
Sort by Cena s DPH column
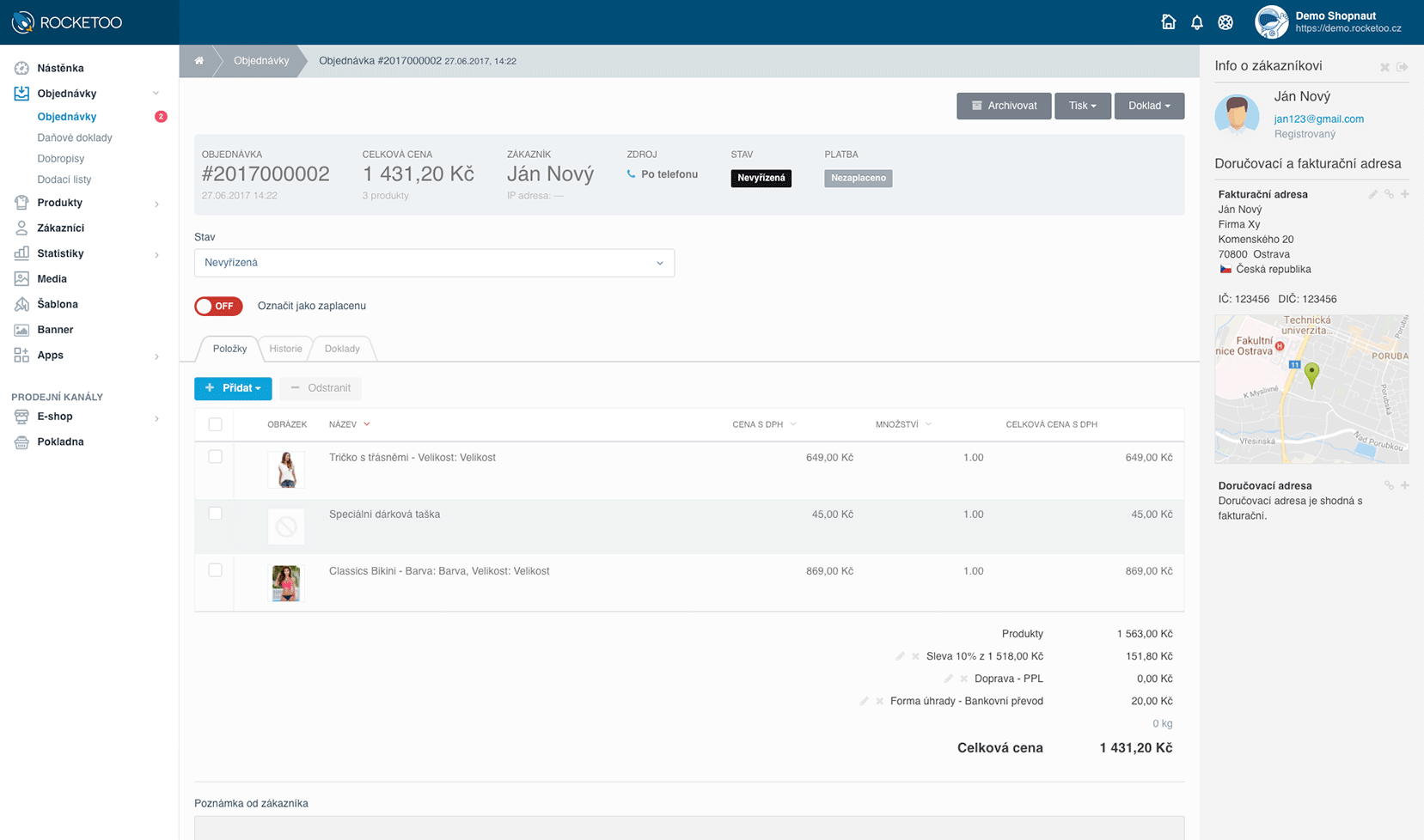pos(764,424)
